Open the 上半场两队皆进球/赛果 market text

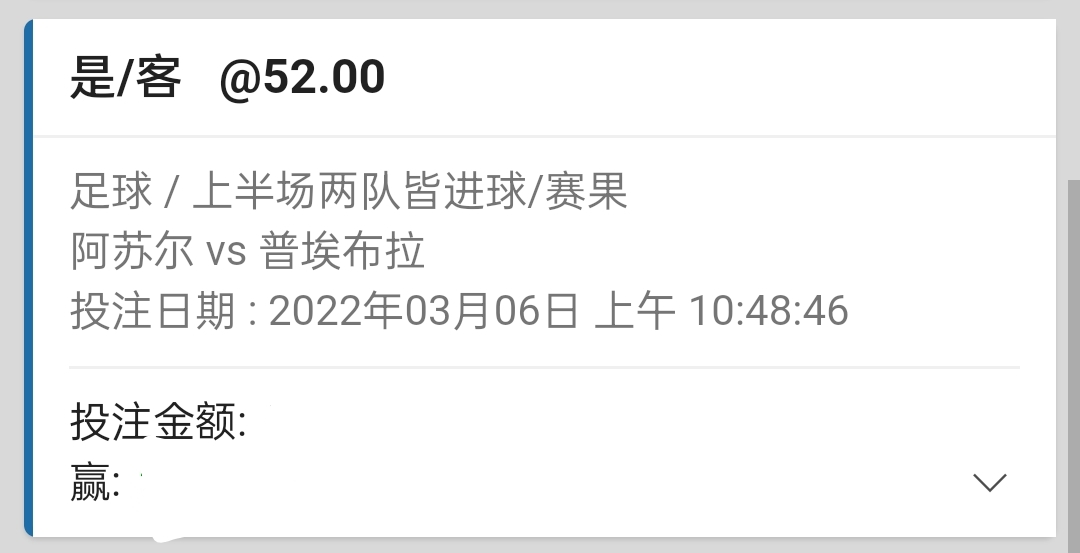click(411, 191)
